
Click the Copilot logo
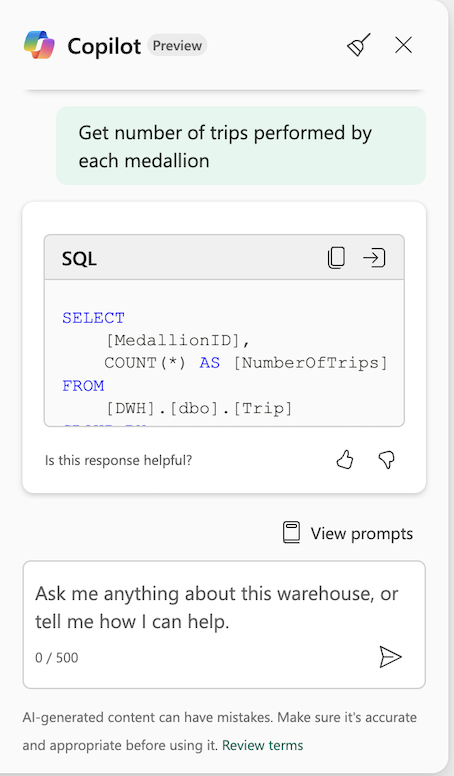39,45
